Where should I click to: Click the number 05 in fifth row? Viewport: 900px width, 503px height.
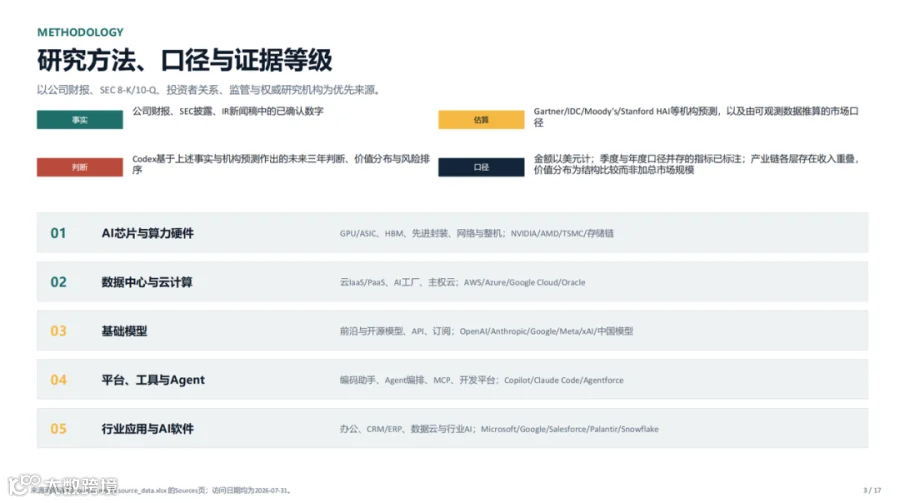tap(59, 428)
